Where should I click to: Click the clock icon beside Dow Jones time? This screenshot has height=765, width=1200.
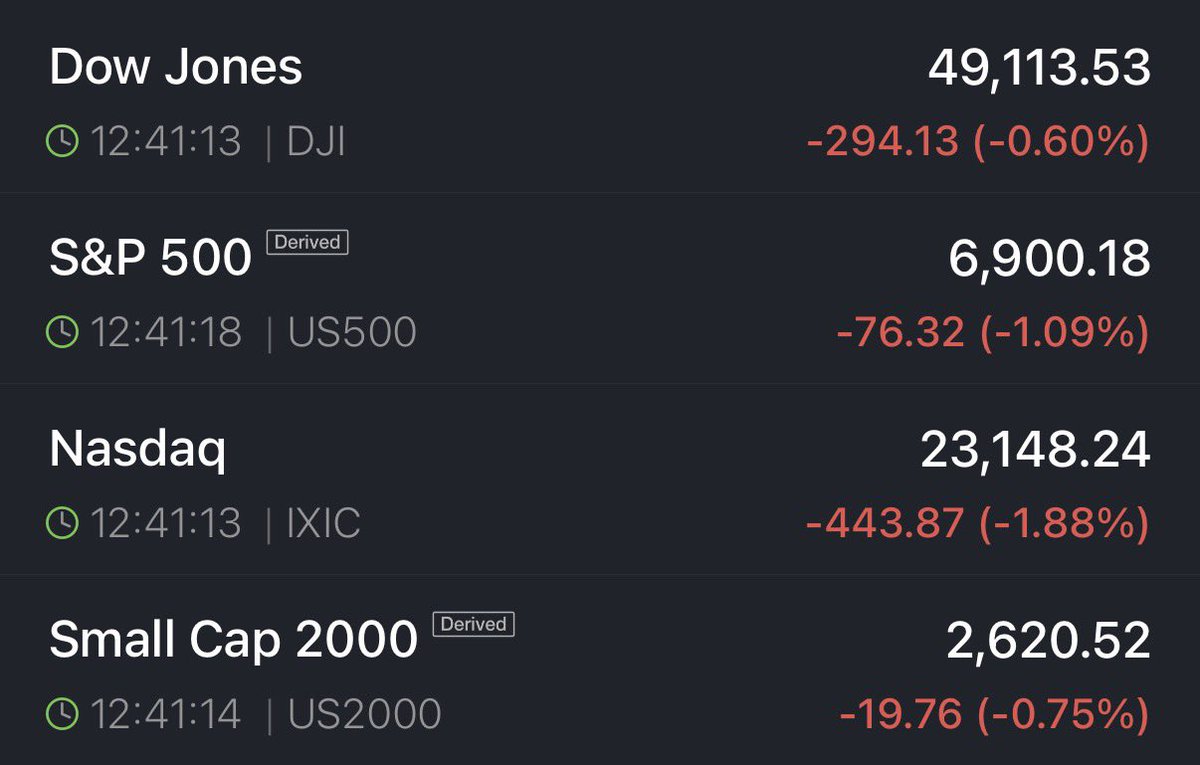tap(62, 142)
